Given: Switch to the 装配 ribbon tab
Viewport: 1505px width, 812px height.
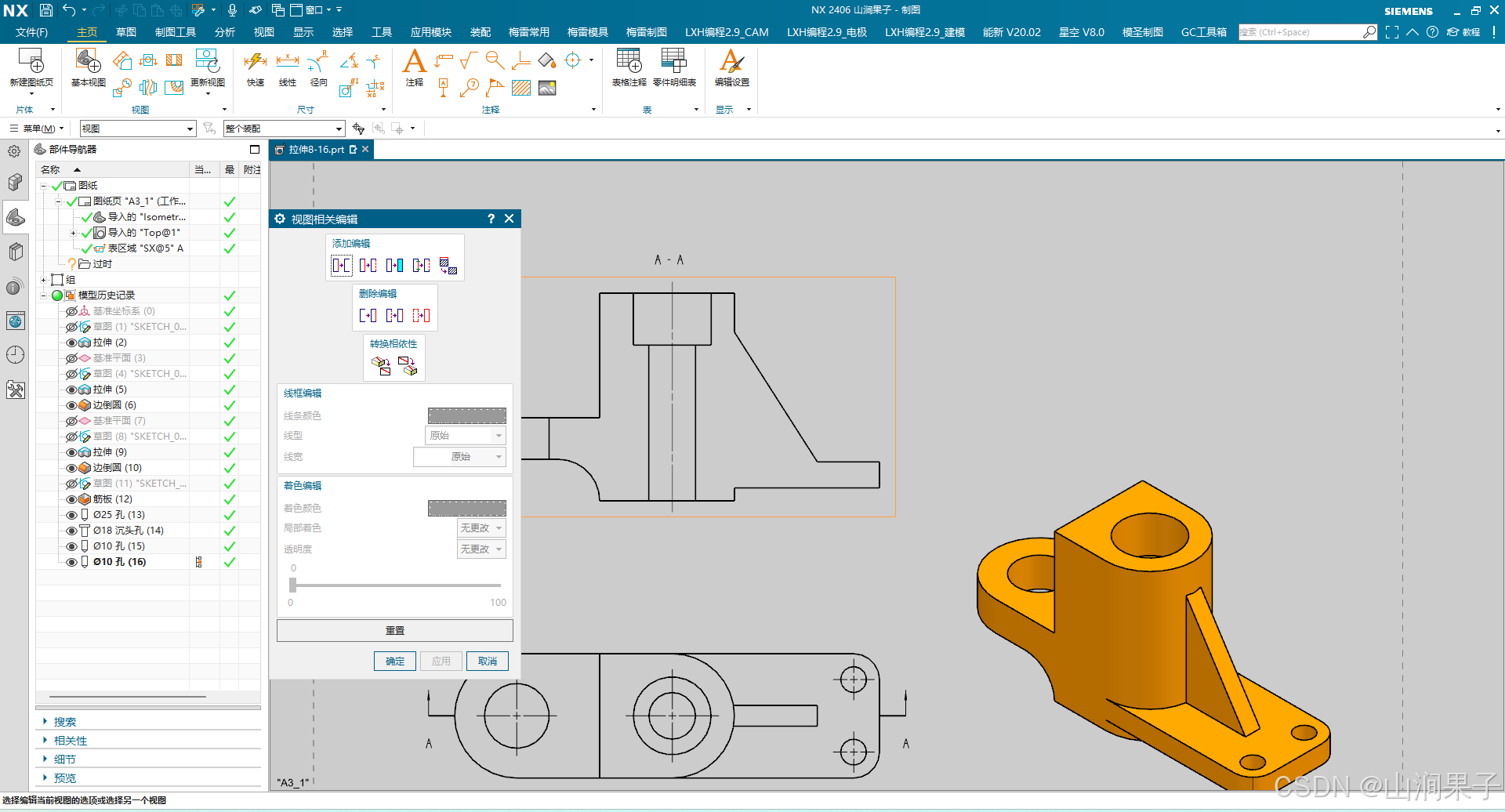Looking at the screenshot, I should click(x=481, y=32).
